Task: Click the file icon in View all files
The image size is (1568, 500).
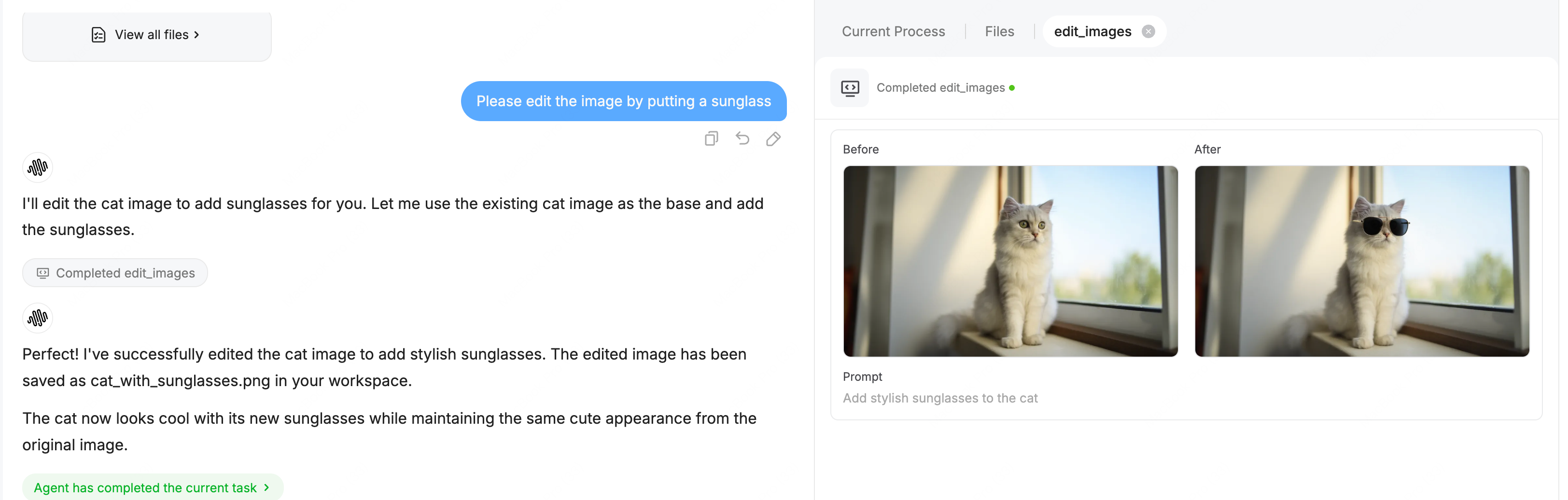Action: click(x=98, y=35)
